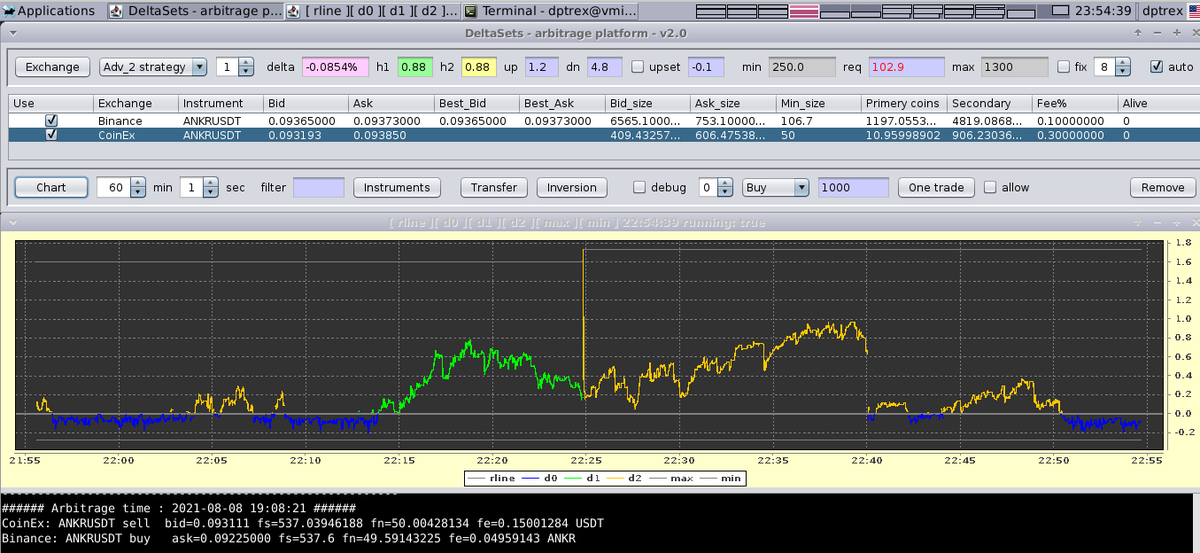Click the green h1 field 0.88
The height and width of the screenshot is (553, 1200).
(x=414, y=67)
